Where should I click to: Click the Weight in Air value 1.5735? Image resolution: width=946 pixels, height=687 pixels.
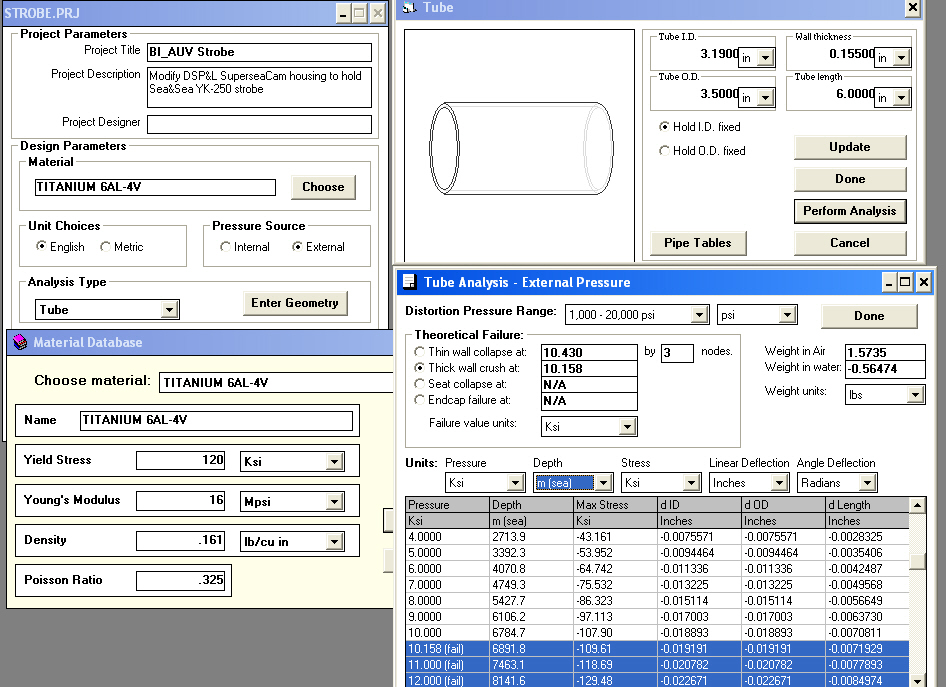[885, 353]
